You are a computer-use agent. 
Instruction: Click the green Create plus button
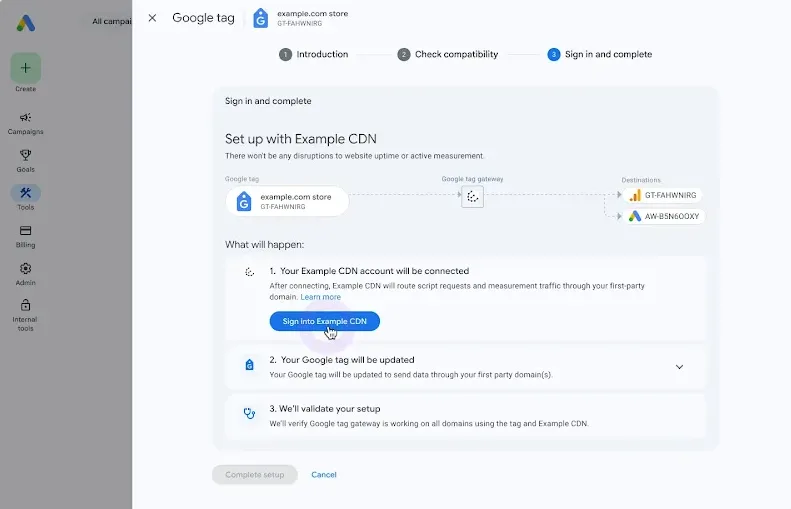tap(26, 68)
